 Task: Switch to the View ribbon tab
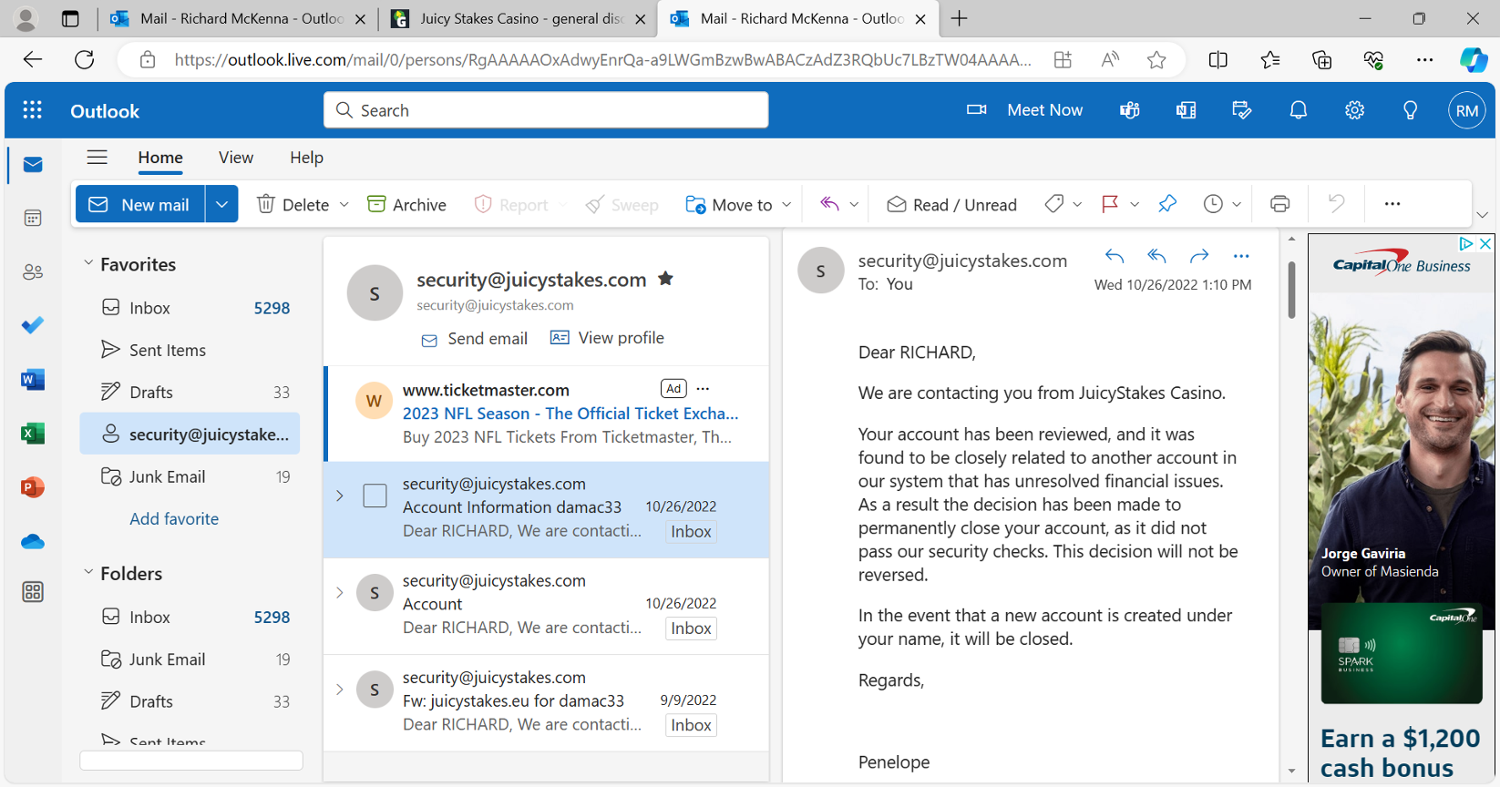[x=236, y=157]
